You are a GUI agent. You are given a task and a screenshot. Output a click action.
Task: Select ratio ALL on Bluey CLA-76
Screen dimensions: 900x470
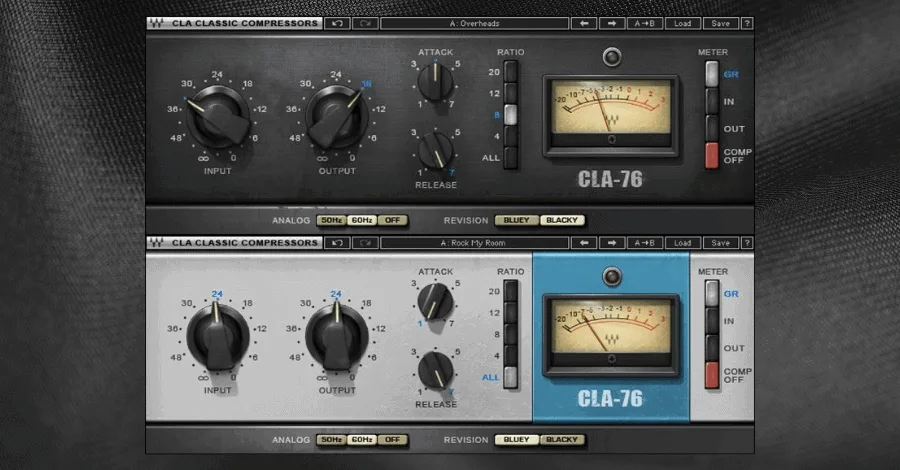click(510, 377)
